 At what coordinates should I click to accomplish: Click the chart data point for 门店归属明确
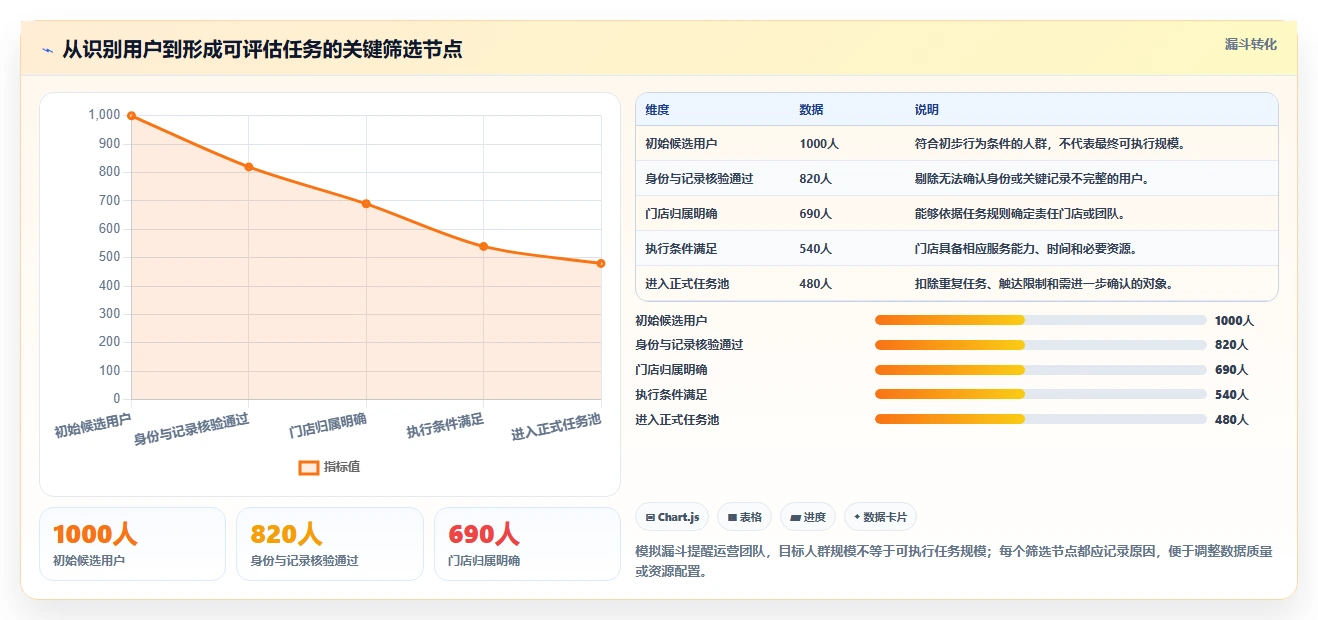click(x=366, y=204)
